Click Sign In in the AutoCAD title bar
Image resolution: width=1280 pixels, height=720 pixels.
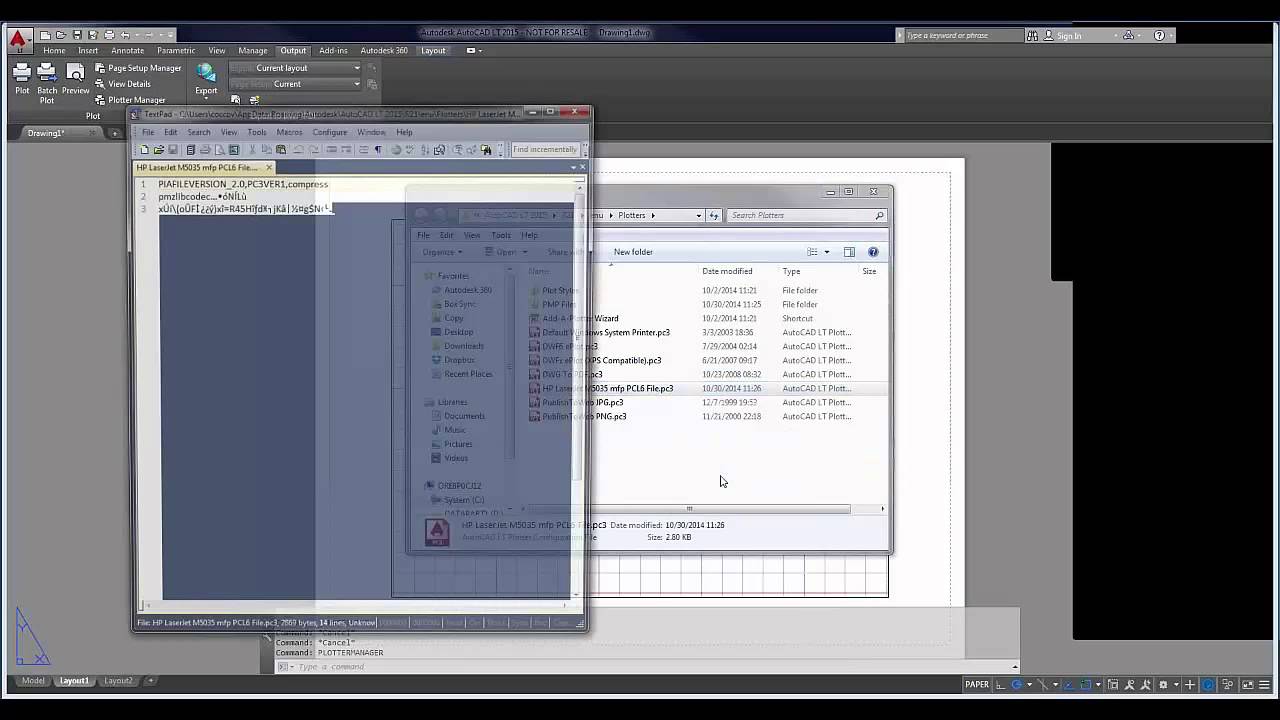coord(1069,35)
